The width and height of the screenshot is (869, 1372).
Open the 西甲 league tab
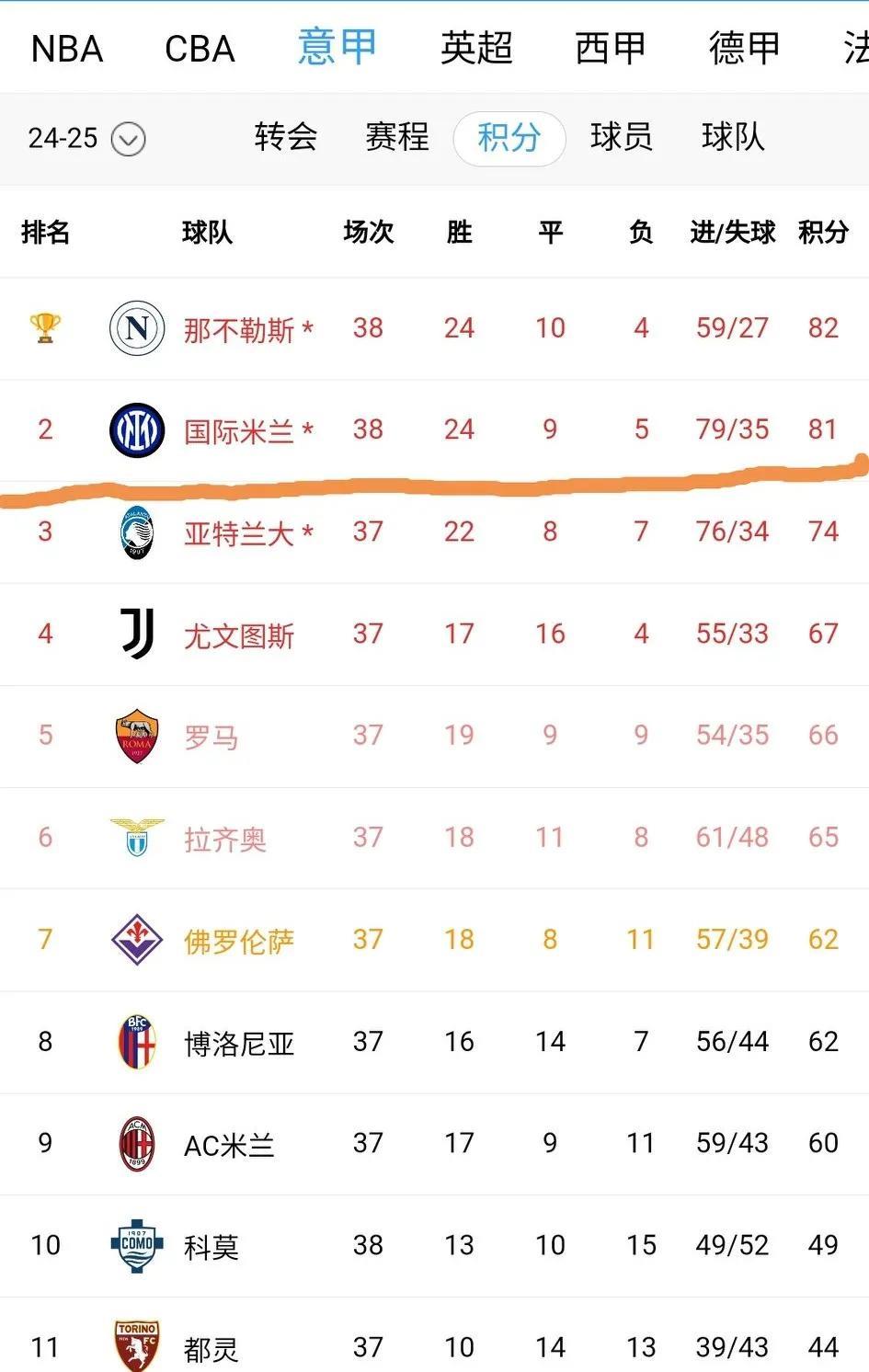click(x=611, y=48)
